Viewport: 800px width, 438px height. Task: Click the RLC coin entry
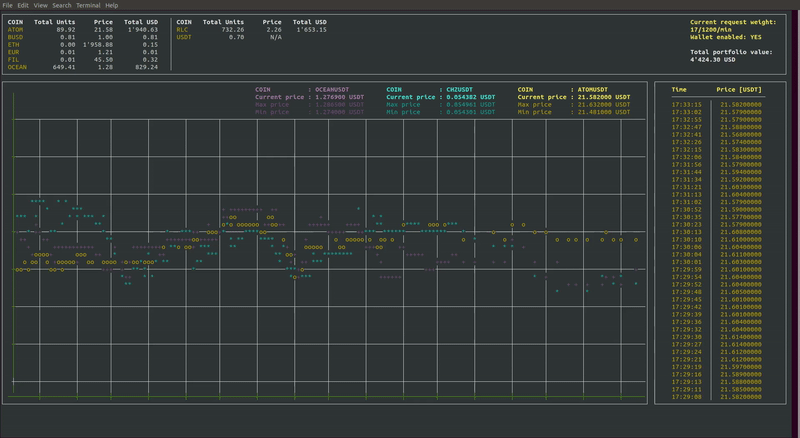coord(182,30)
